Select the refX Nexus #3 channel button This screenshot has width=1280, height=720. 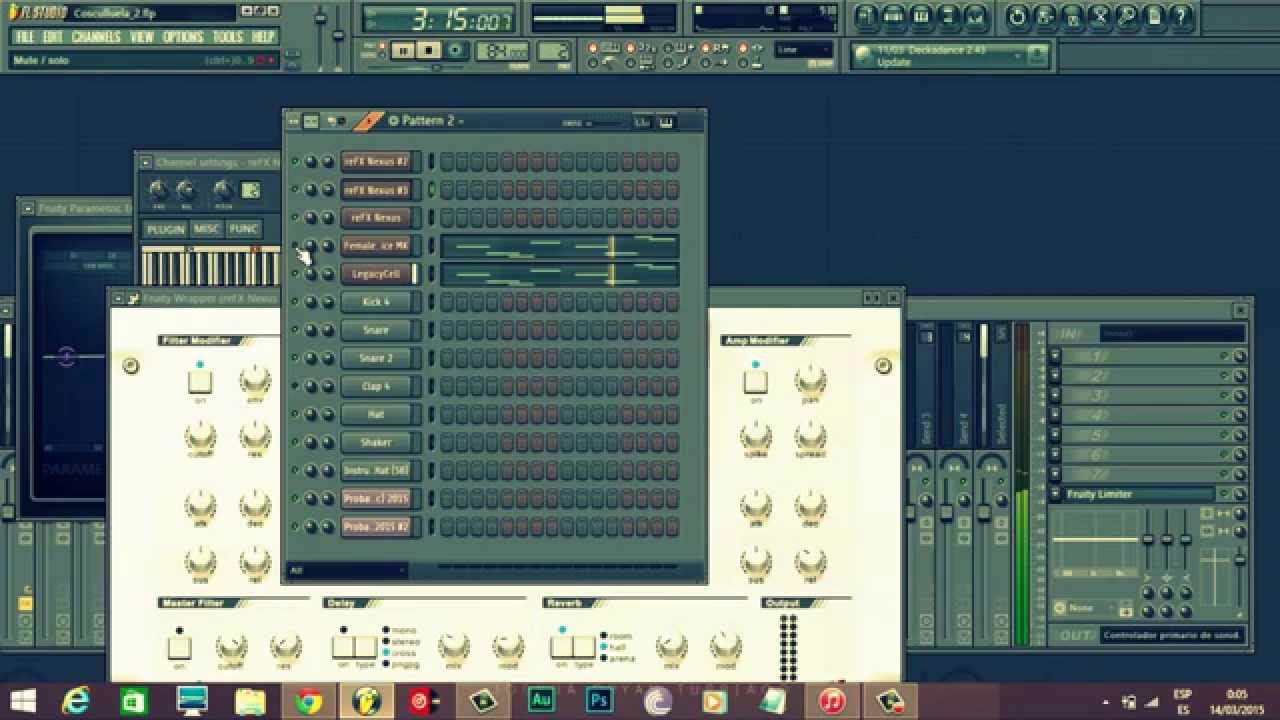378,190
